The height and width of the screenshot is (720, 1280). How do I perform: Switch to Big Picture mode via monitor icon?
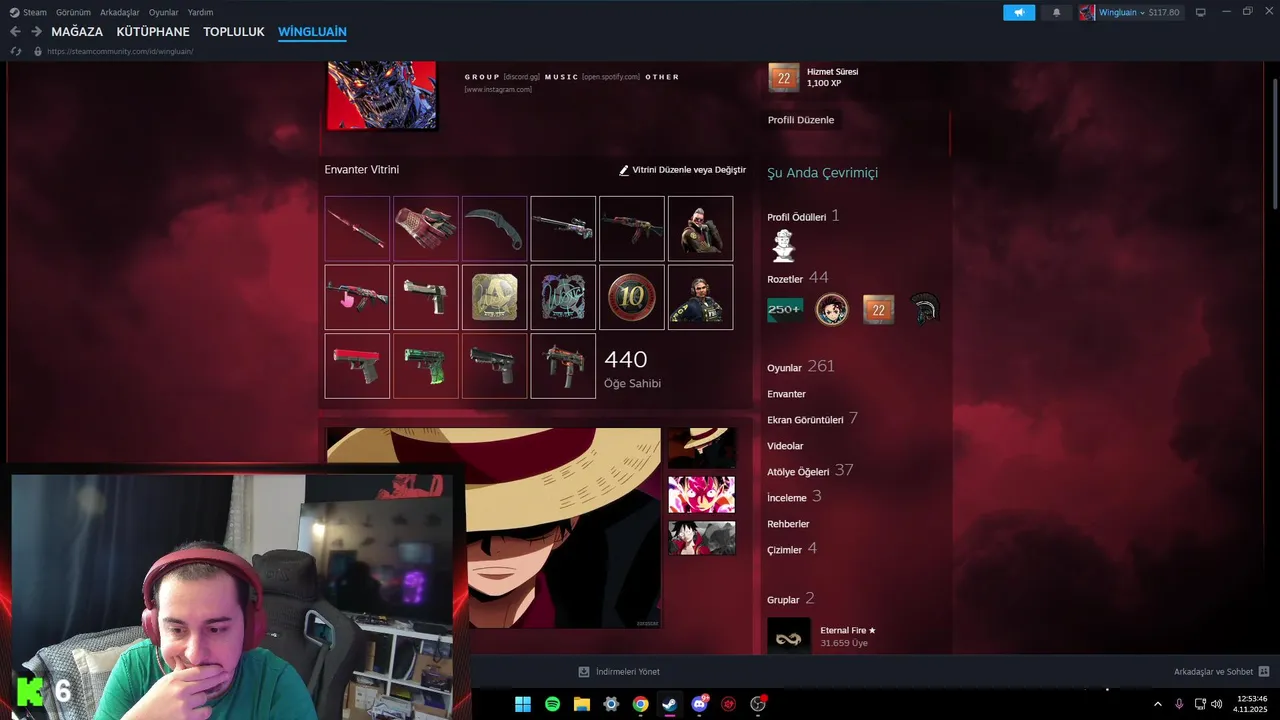(1200, 12)
